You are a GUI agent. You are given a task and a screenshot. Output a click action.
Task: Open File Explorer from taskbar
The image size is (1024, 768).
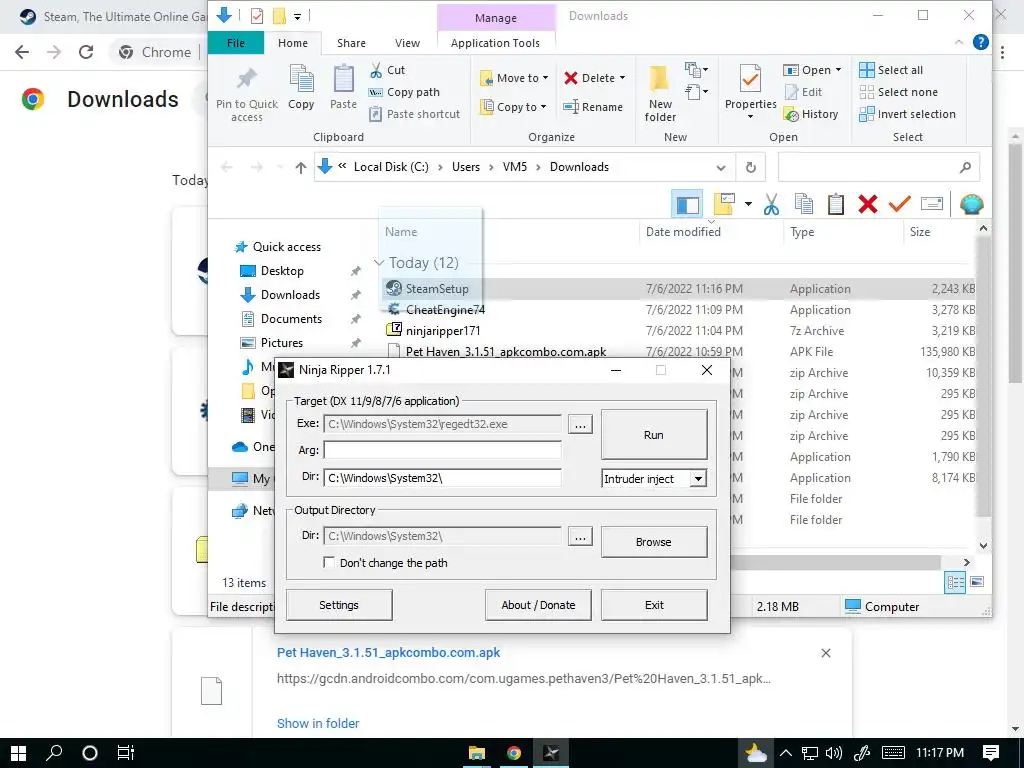[477, 753]
